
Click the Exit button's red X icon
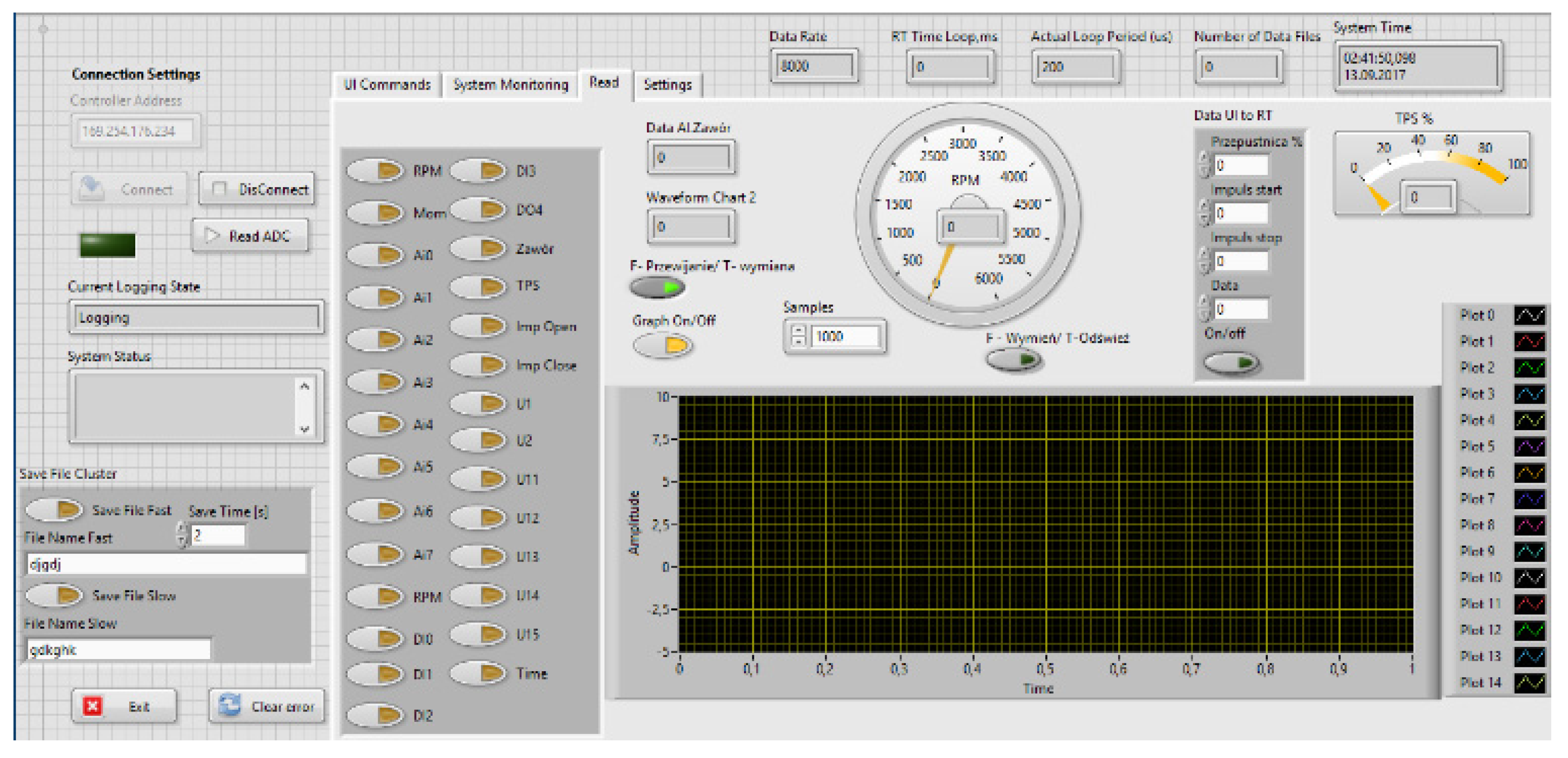click(x=92, y=706)
